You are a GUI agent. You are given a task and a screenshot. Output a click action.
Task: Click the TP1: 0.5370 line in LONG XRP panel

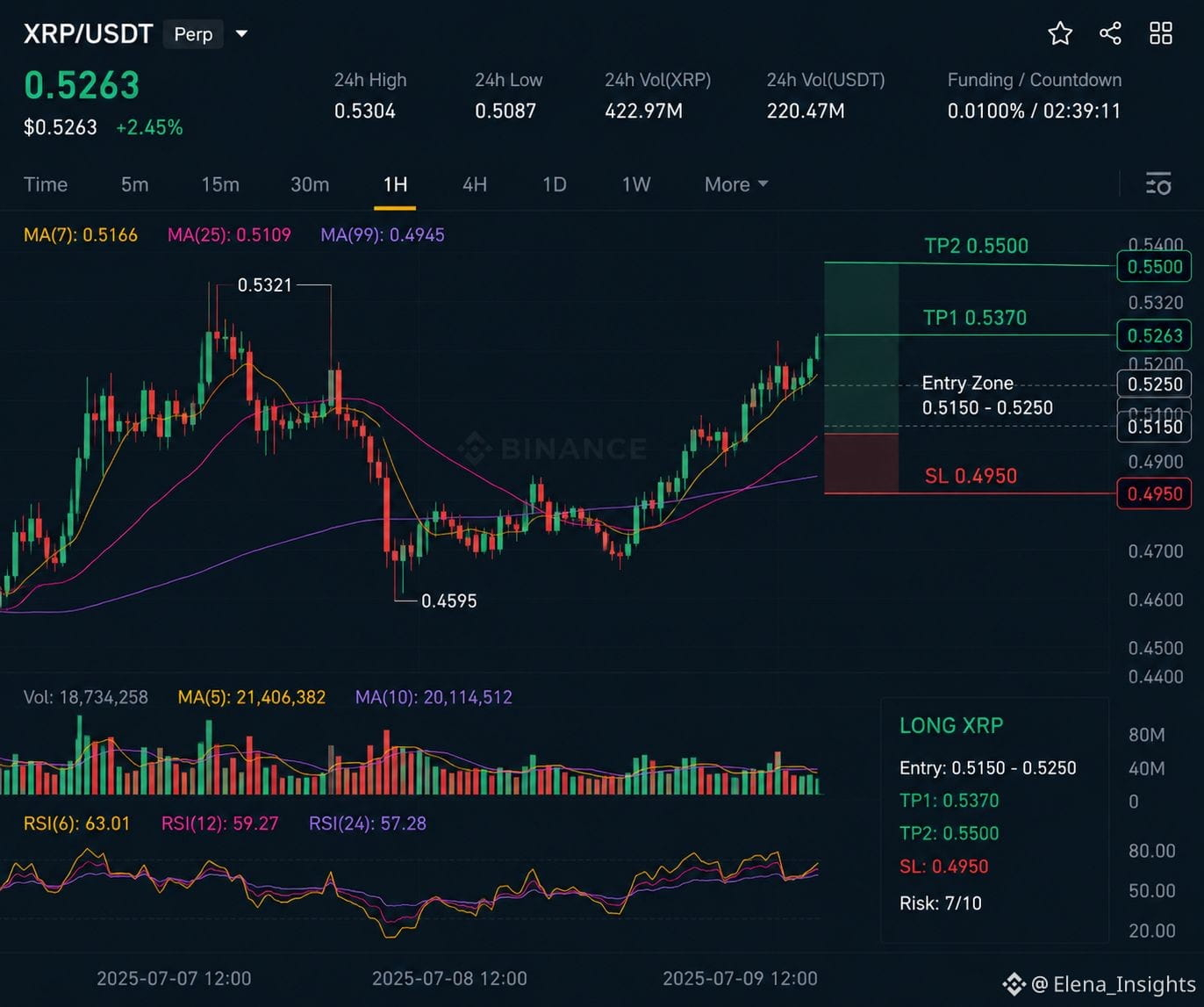point(950,801)
